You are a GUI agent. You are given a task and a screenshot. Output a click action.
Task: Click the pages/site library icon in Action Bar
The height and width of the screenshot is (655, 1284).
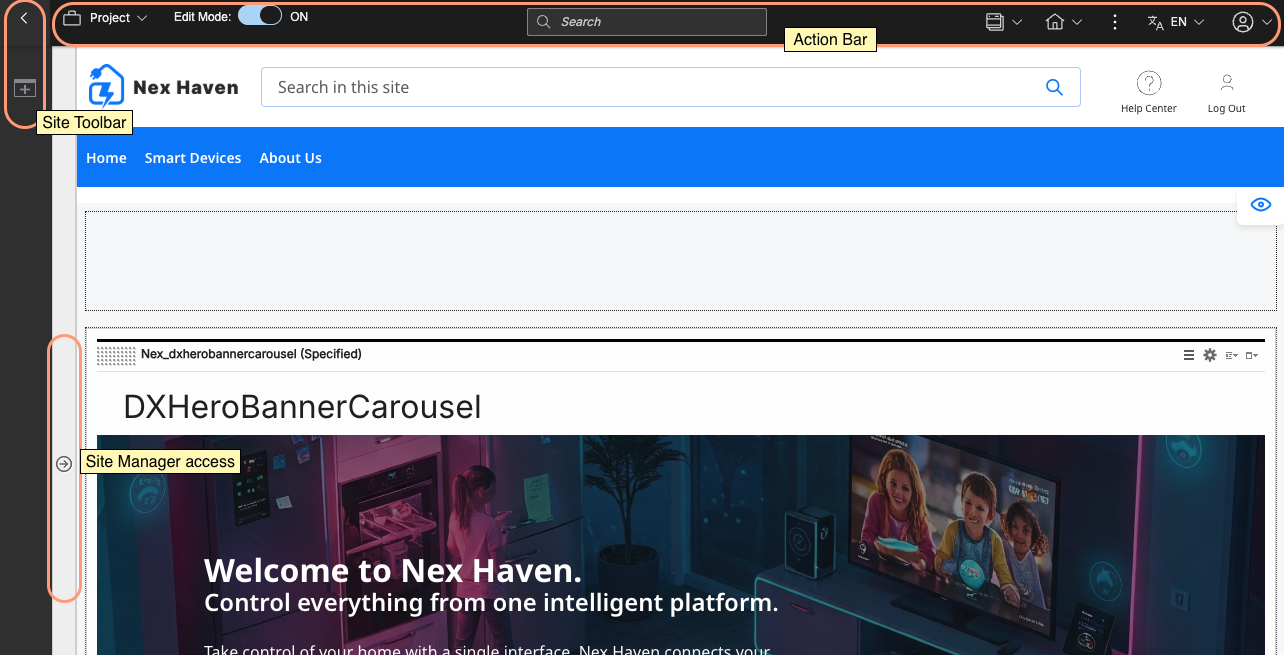[996, 21]
